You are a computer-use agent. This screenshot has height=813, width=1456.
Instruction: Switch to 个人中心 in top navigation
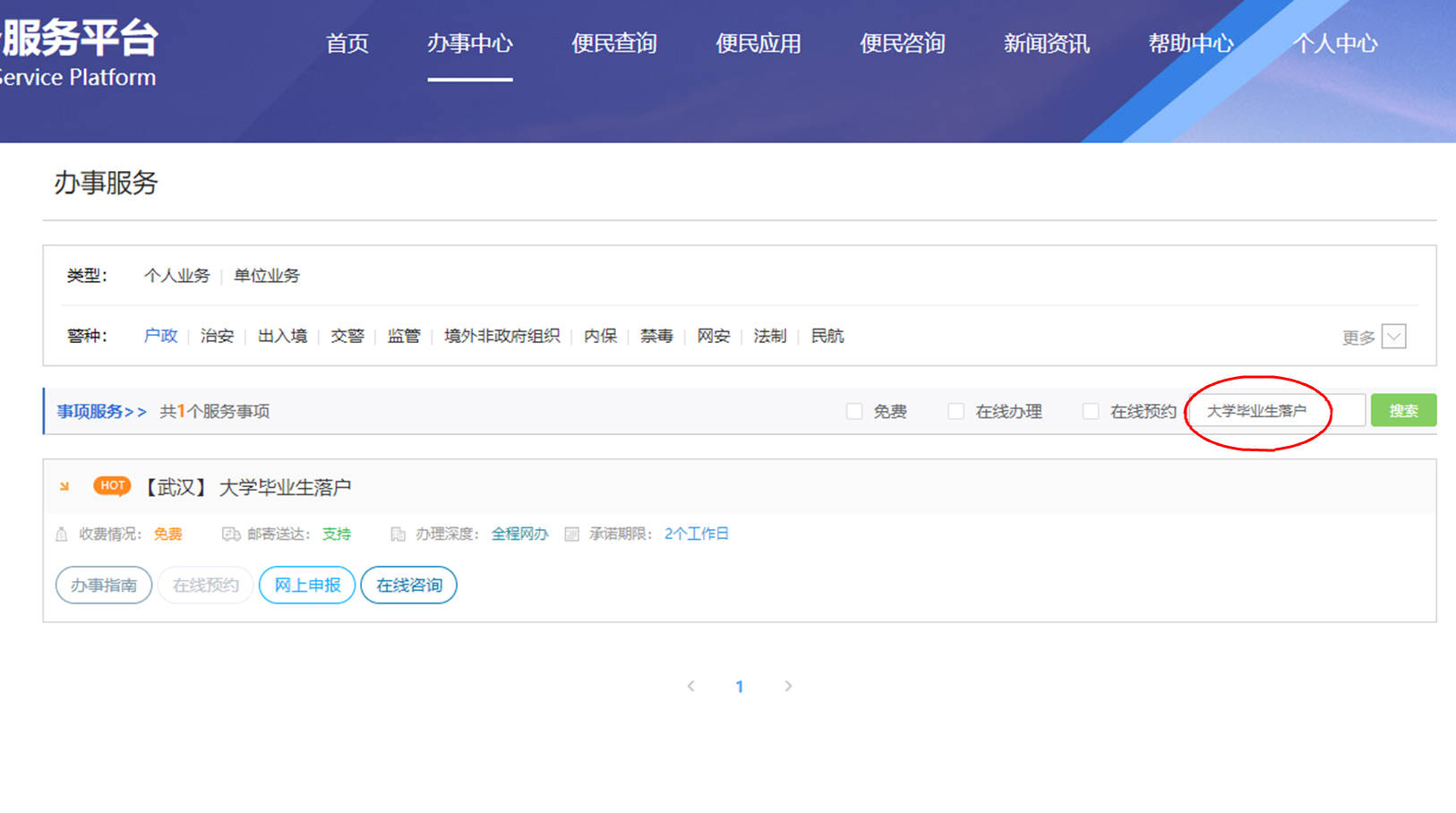pyautogui.click(x=1334, y=43)
